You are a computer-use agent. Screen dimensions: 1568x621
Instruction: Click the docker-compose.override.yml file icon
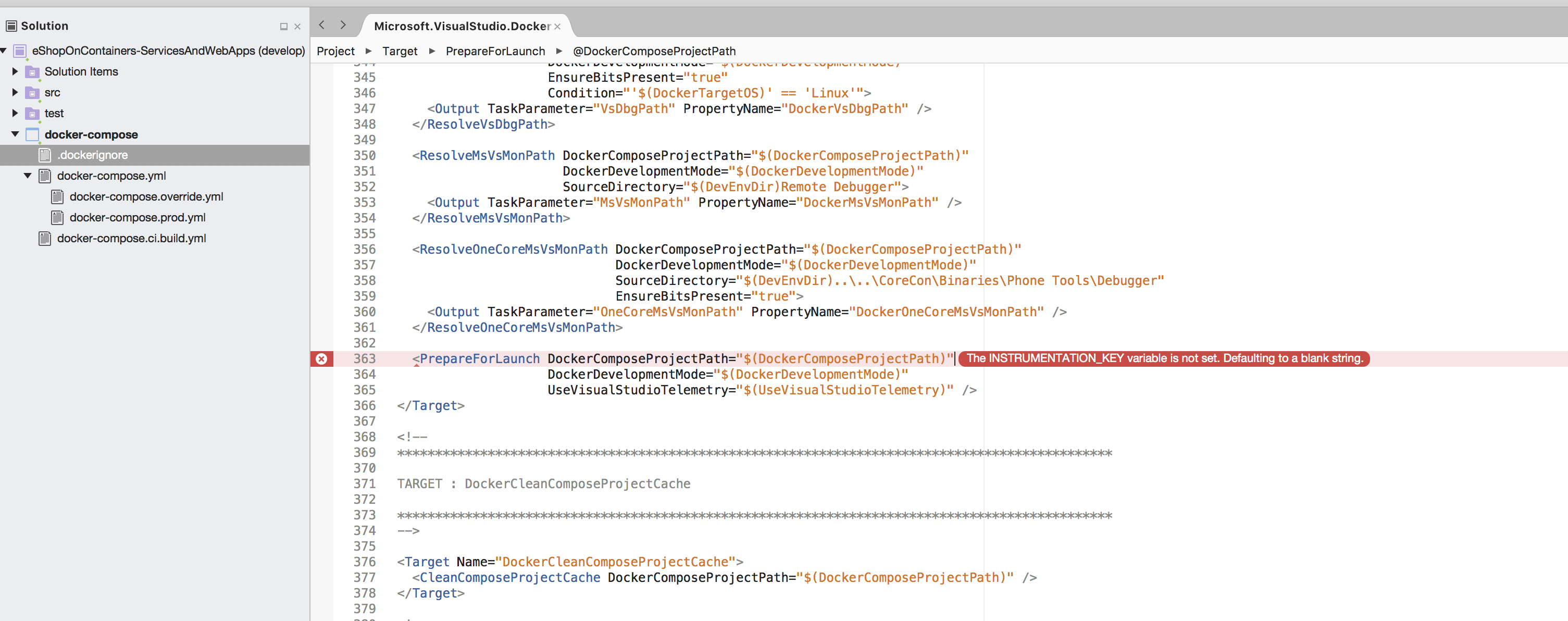[57, 196]
